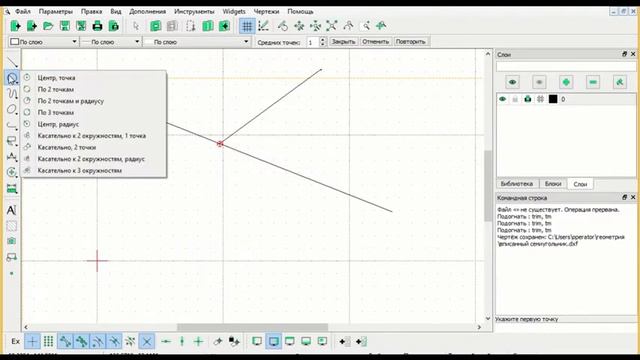The height and width of the screenshot is (360, 640).
Task: Switch to the Библиотека tab
Action: (x=517, y=184)
